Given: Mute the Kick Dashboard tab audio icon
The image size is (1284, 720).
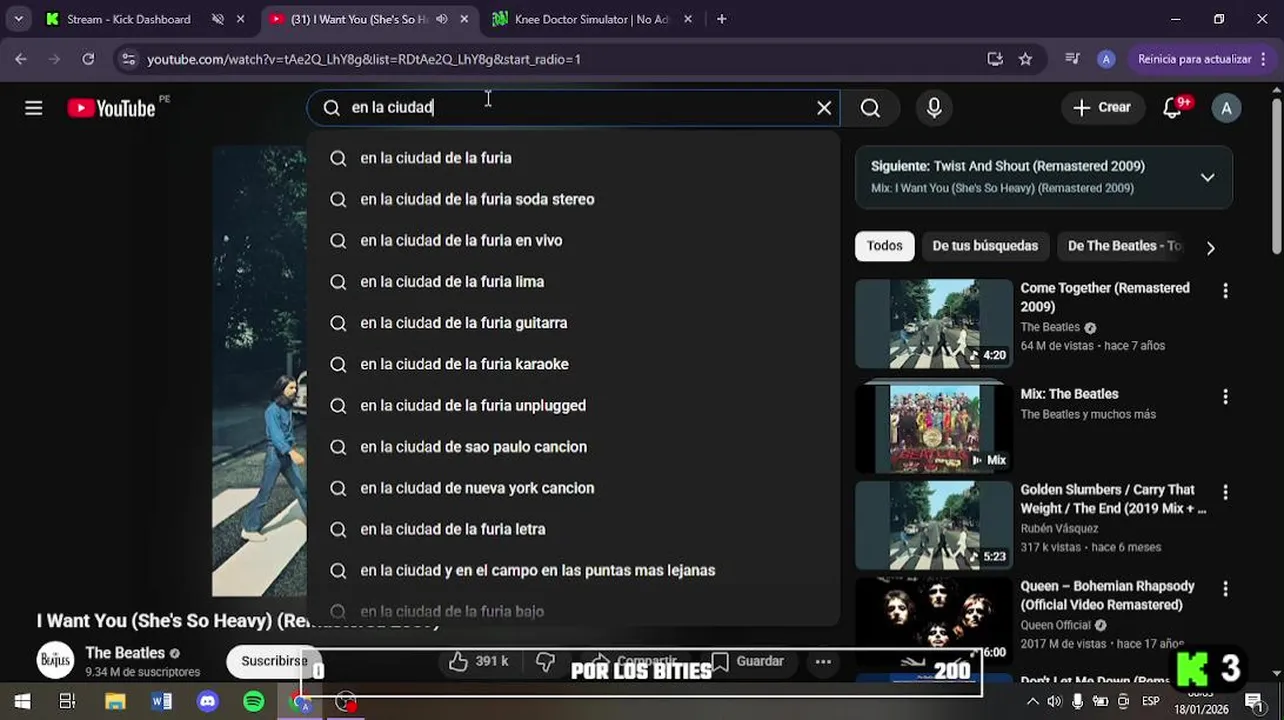Looking at the screenshot, I should click(x=218, y=19).
